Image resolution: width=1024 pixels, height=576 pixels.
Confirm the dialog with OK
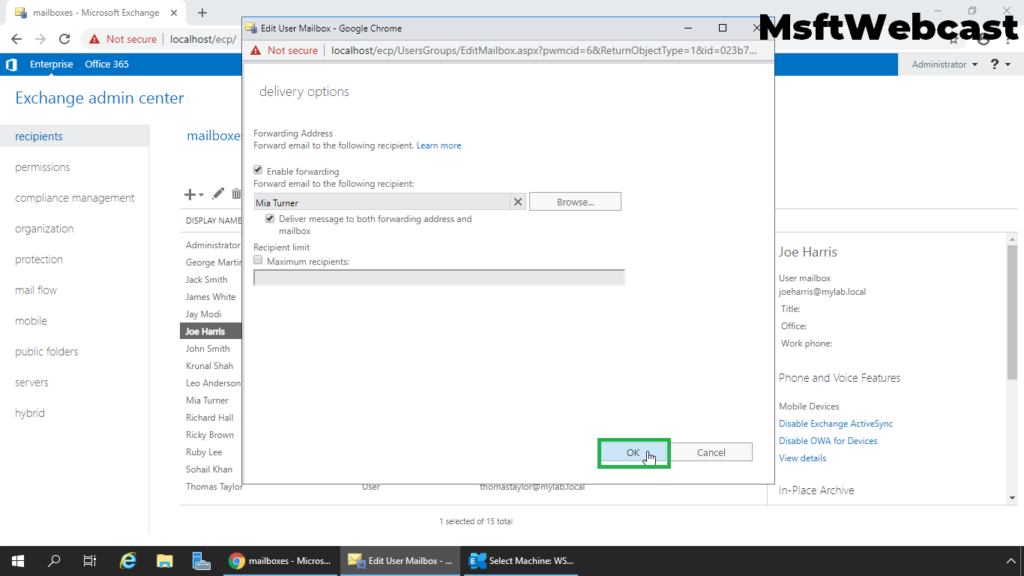[633, 453]
